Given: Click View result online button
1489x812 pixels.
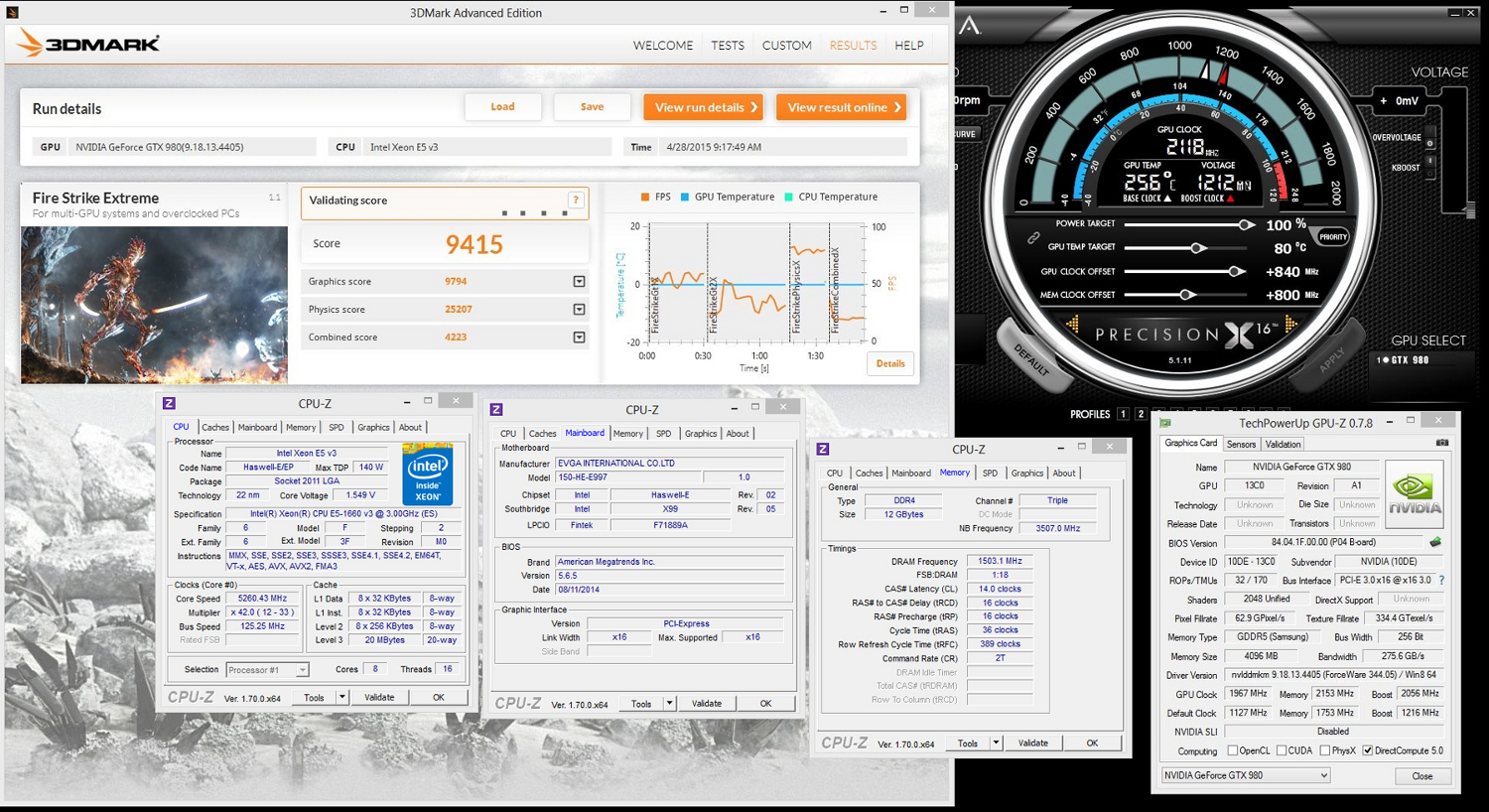Looking at the screenshot, I should (x=841, y=107).
